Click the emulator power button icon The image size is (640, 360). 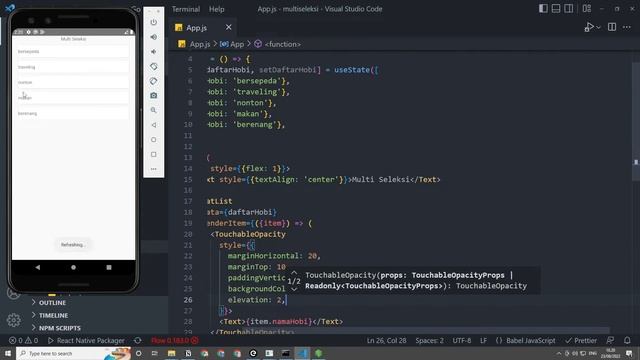(x=153, y=22)
